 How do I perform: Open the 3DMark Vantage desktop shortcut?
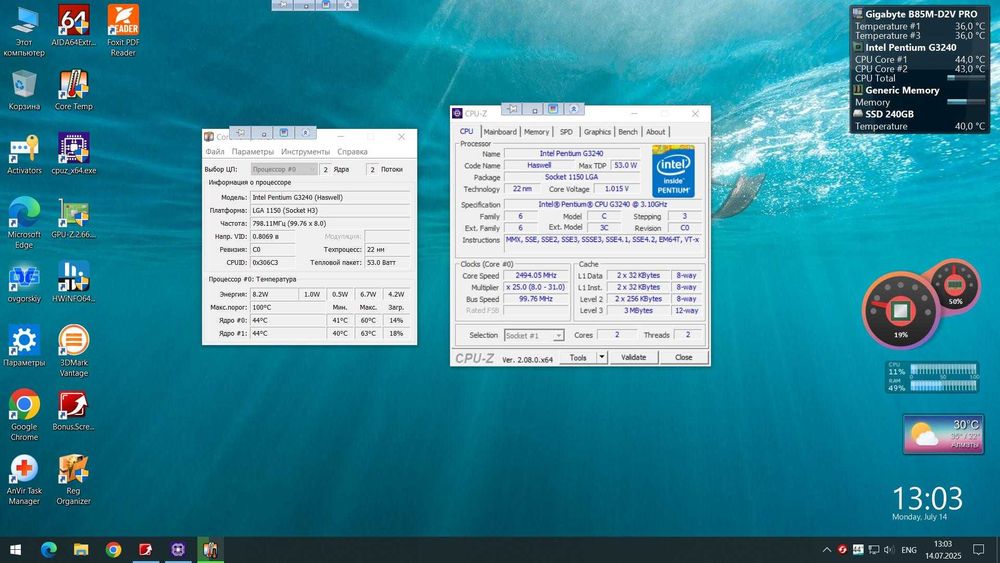tap(73, 351)
